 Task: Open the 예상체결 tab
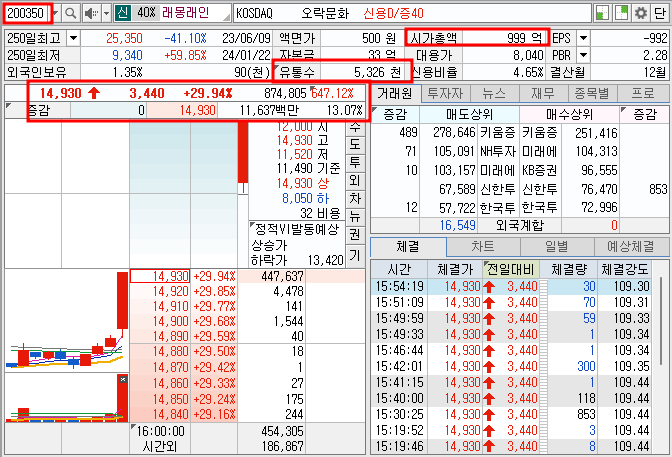(631, 247)
